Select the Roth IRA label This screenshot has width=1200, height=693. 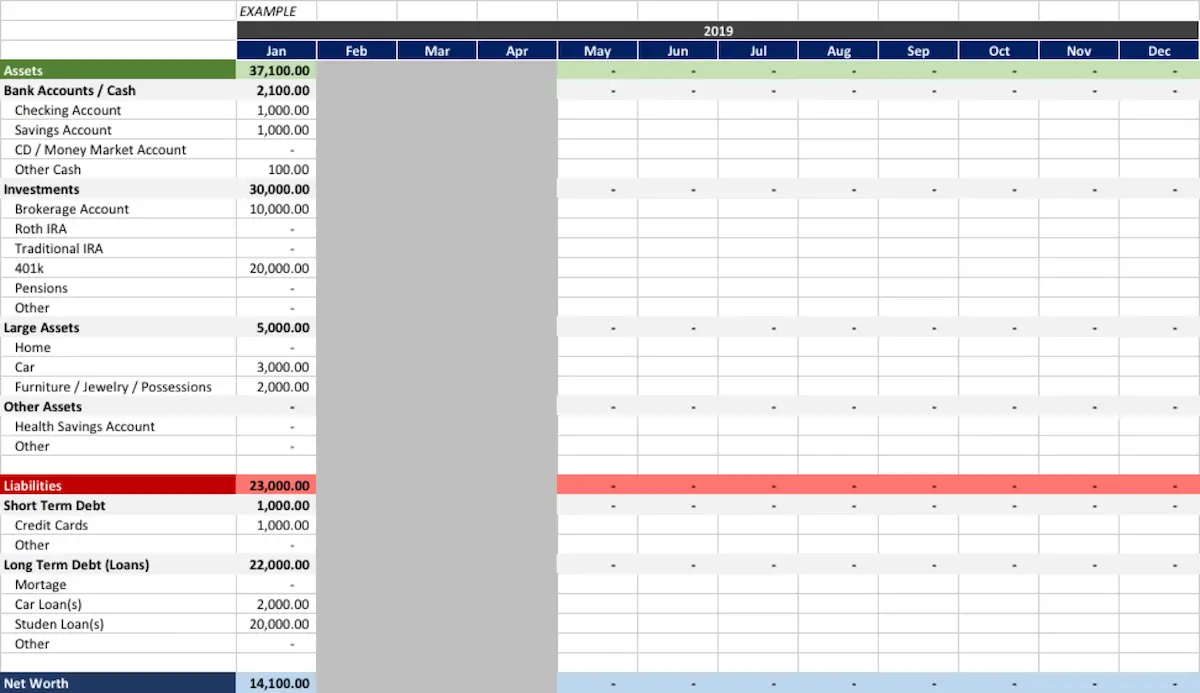[41, 229]
